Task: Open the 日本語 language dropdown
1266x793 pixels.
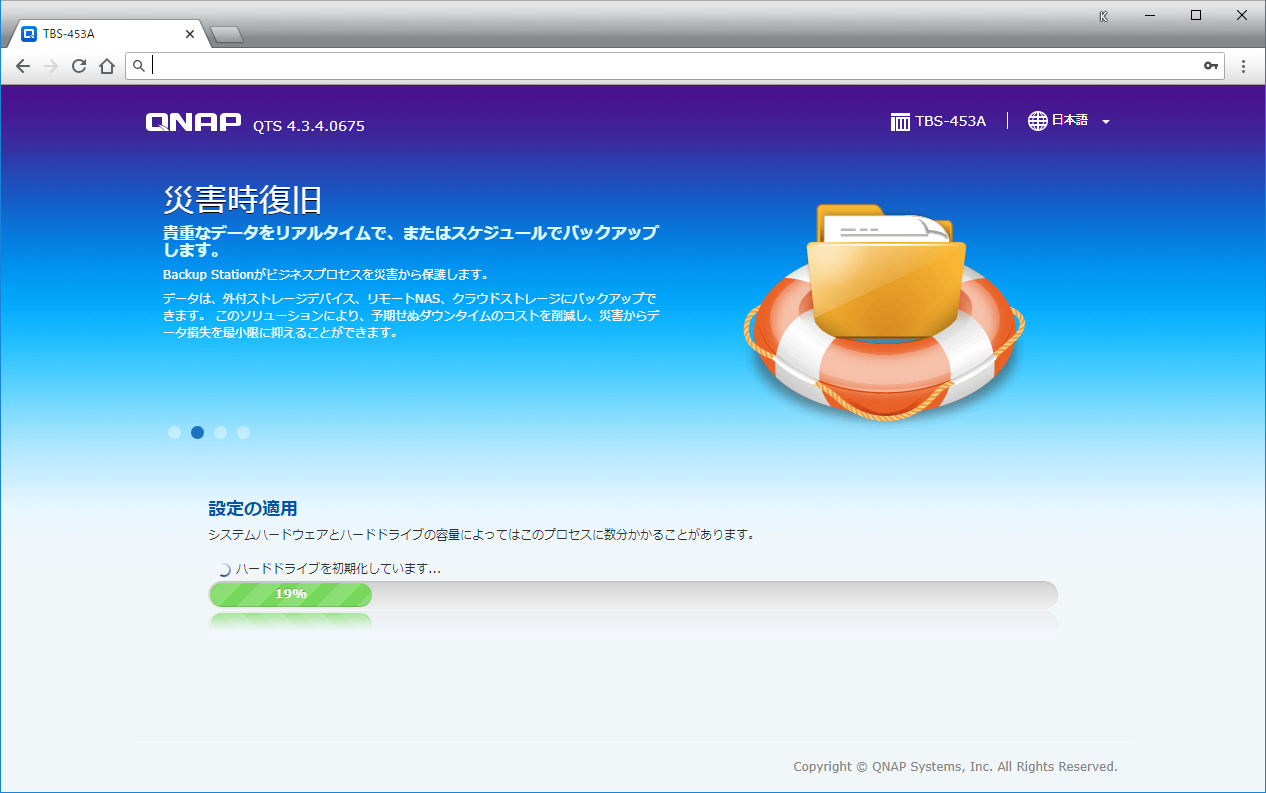Action: [x=1069, y=121]
